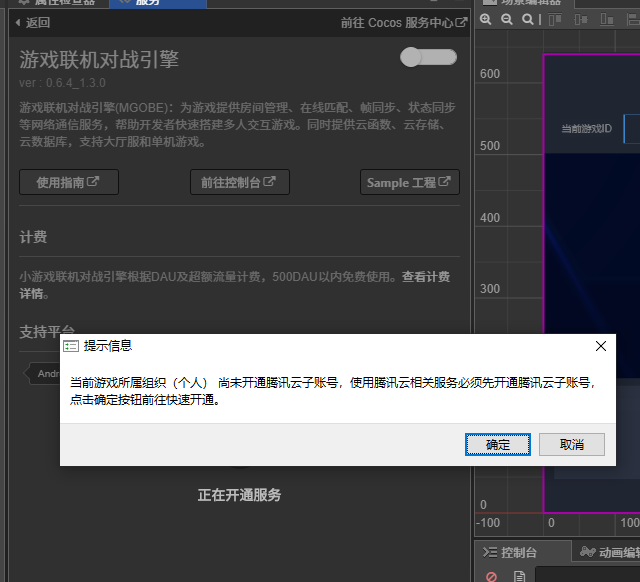The height and width of the screenshot is (582, 640).
Task: Switch to the 服务 tab
Action: point(158,3)
